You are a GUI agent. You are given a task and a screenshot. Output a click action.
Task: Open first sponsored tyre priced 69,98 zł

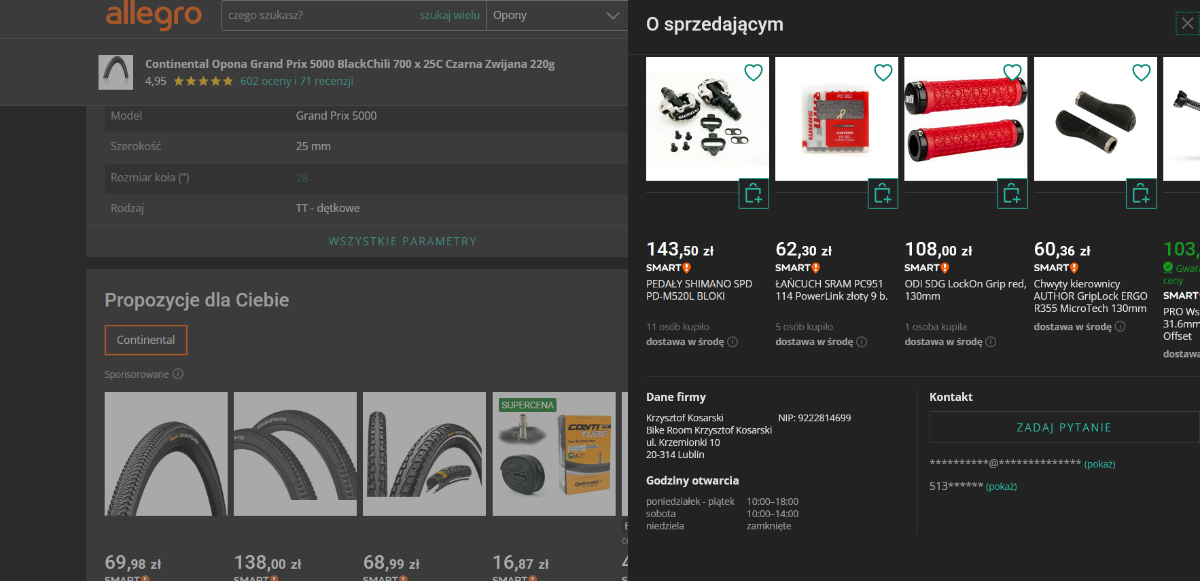click(166, 454)
